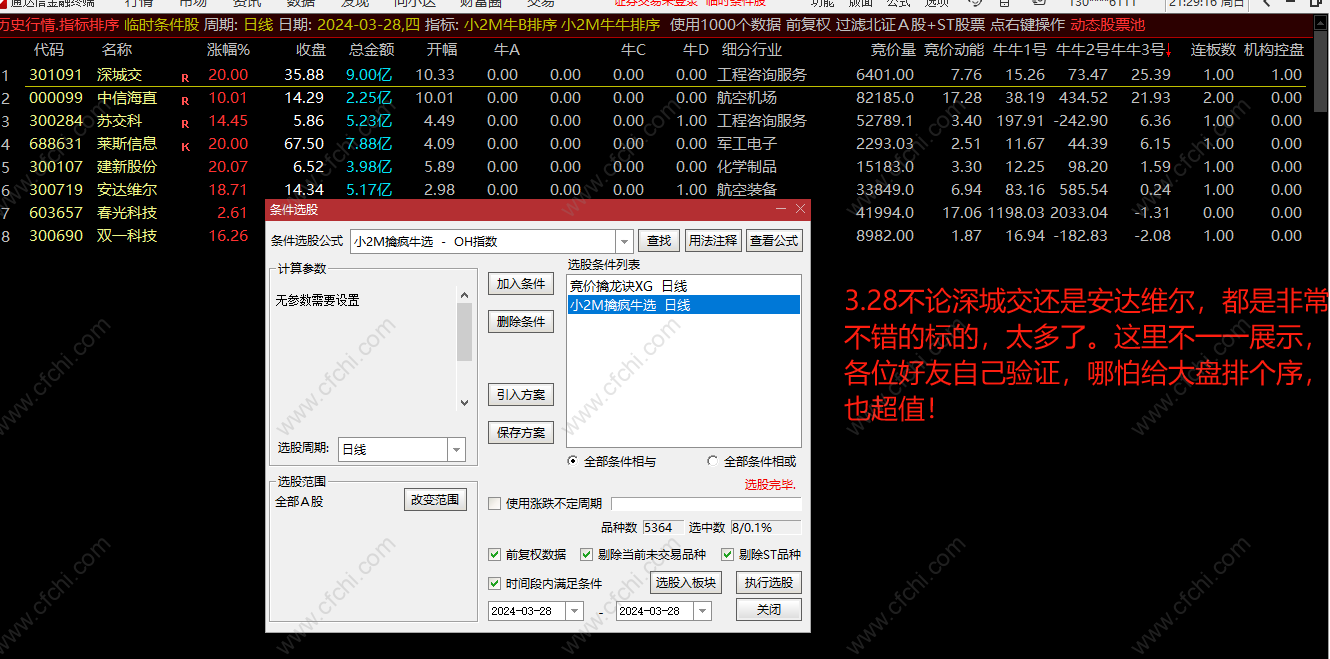Click the R marker beside 苏交科
This screenshot has width=1330, height=659.
(185, 122)
